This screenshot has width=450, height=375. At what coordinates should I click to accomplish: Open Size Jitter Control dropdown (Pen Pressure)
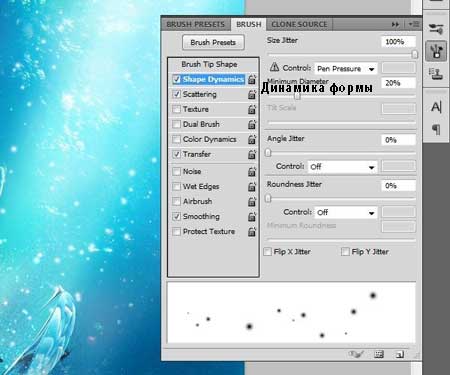pos(346,69)
